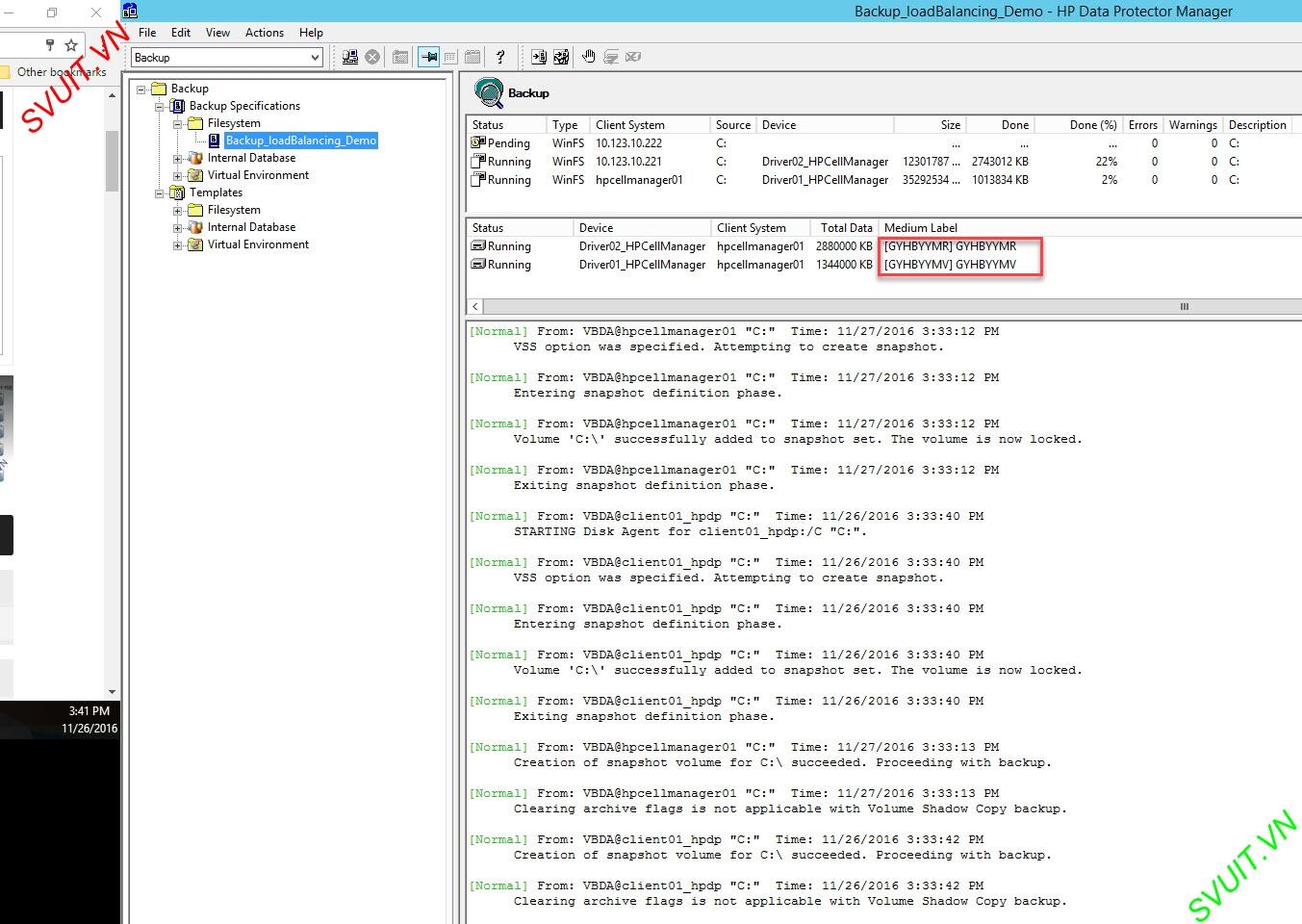Image resolution: width=1302 pixels, height=924 pixels.
Task: Open the Edit menu
Action: tap(181, 32)
